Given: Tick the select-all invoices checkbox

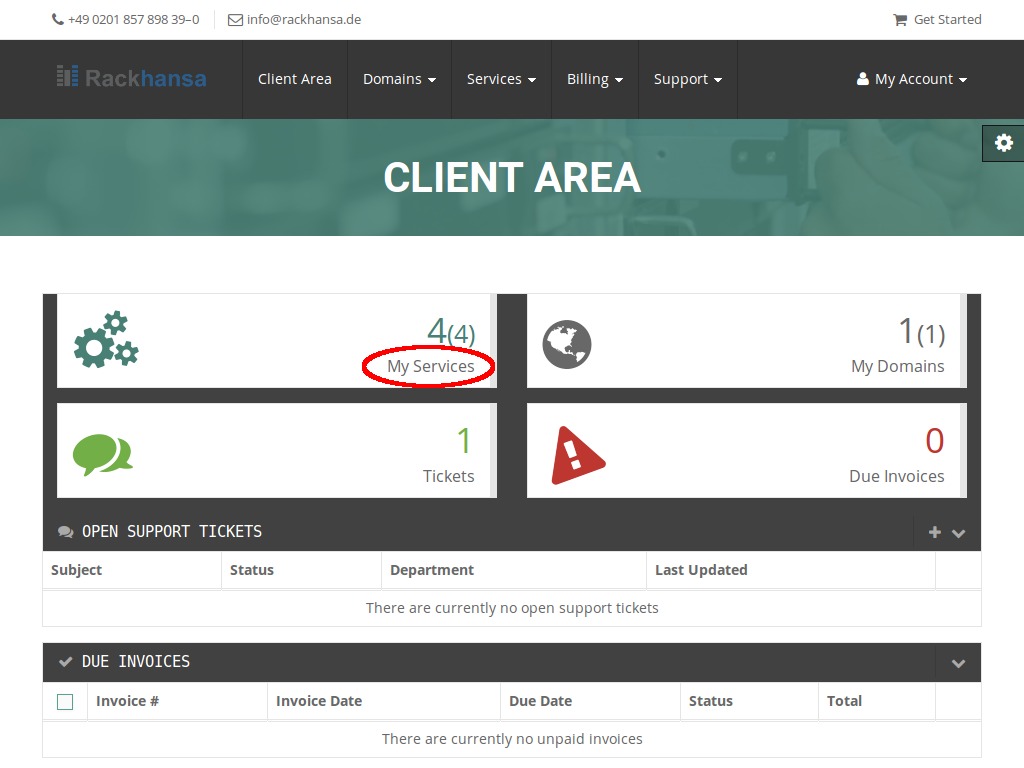Looking at the screenshot, I should click(65, 701).
